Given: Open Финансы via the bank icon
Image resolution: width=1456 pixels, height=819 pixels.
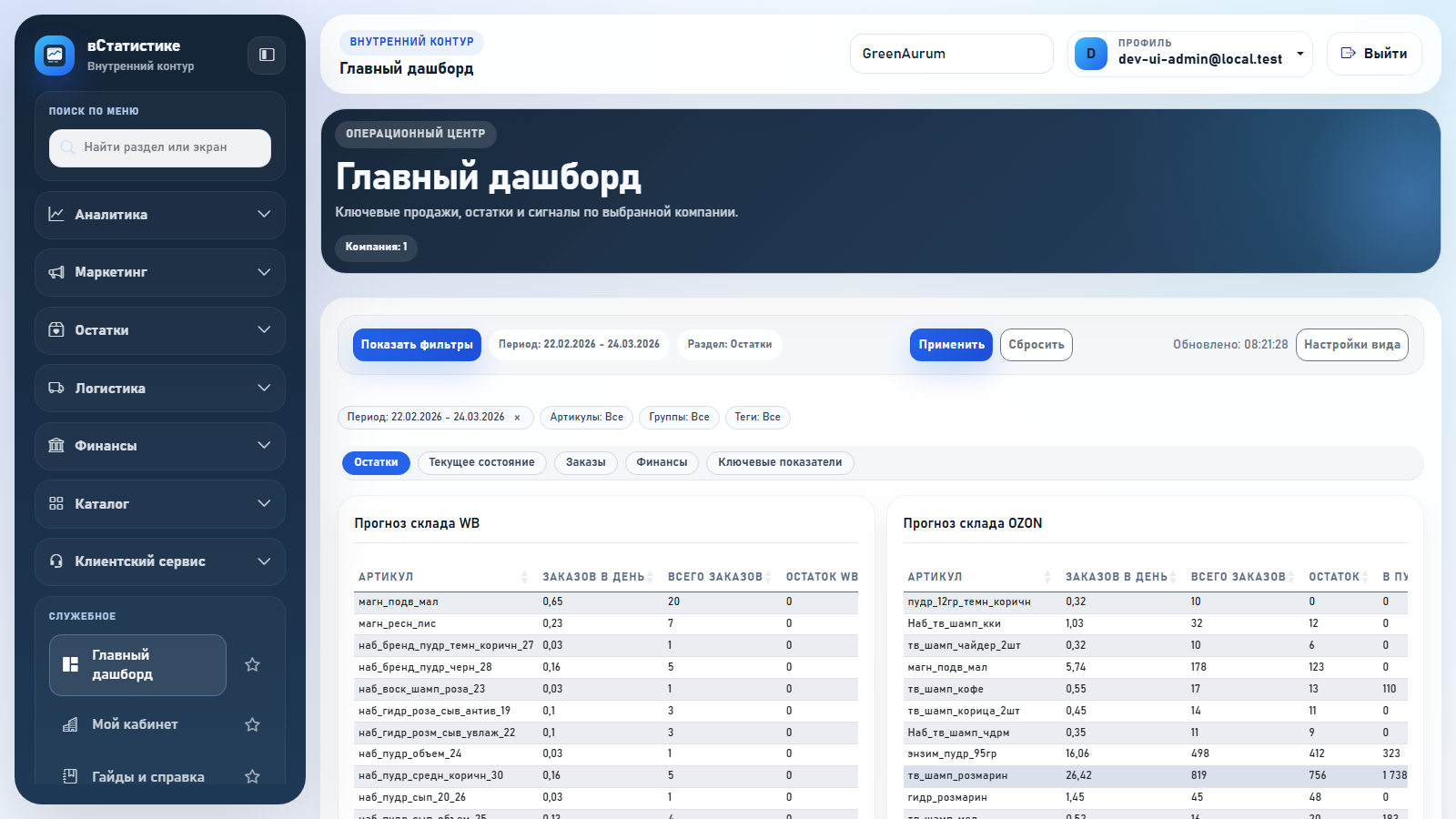Looking at the screenshot, I should 56,446.
